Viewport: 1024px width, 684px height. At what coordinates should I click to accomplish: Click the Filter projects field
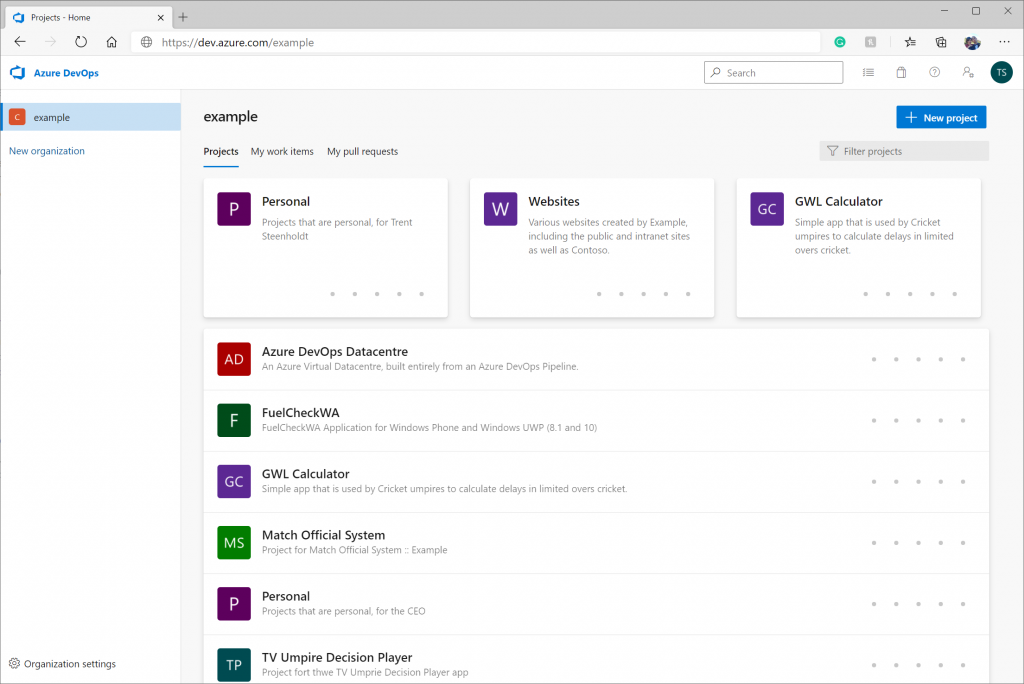click(x=904, y=151)
